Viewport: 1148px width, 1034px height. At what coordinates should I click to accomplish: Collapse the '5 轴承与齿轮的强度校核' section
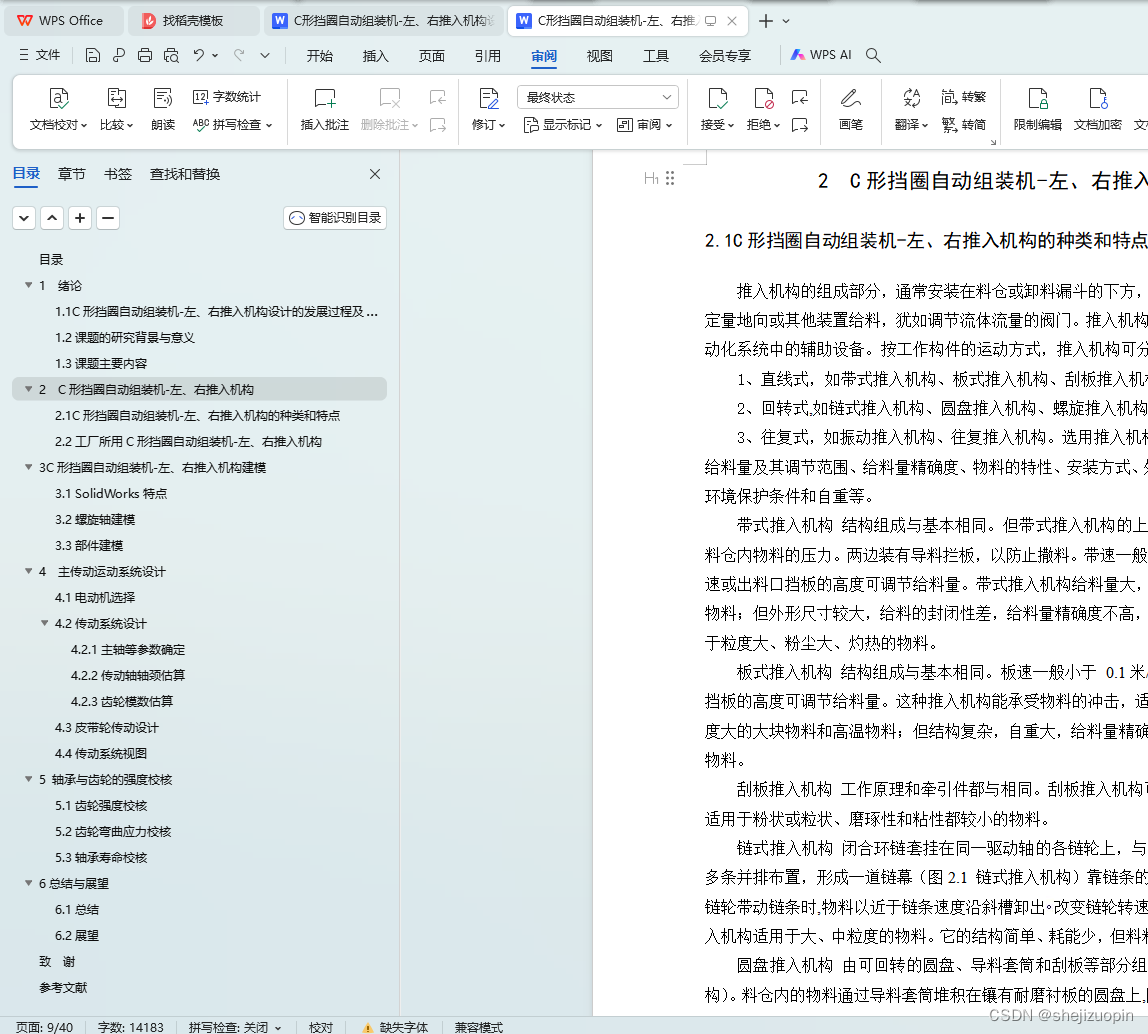(29, 779)
